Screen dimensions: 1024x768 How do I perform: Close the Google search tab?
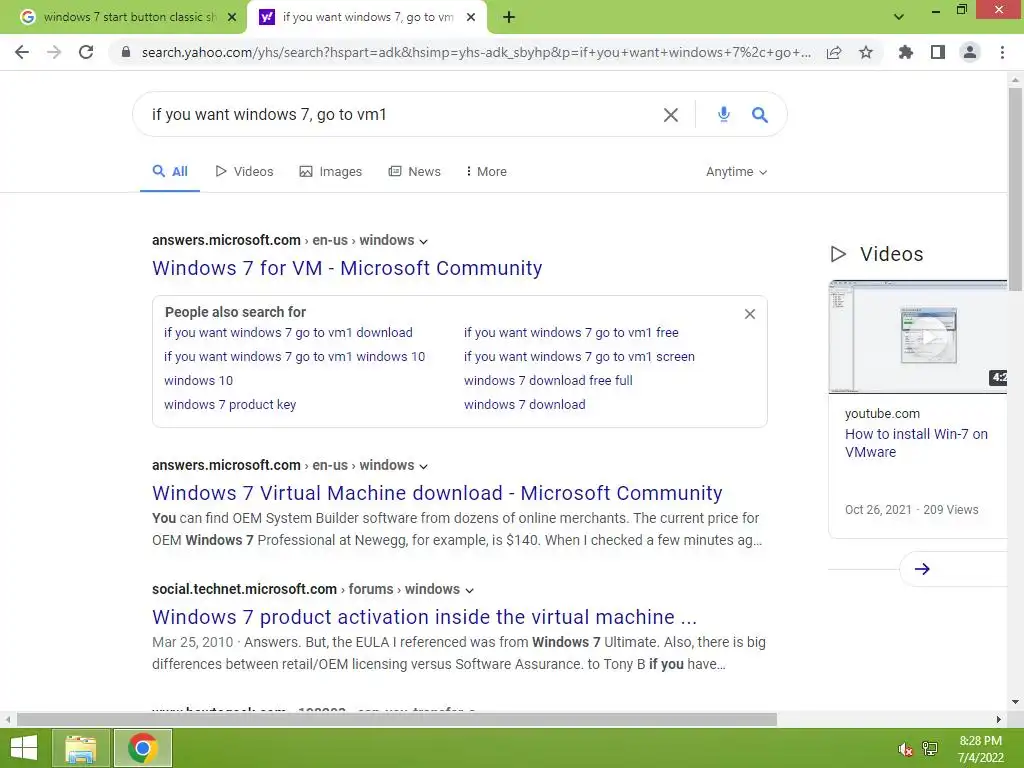tap(232, 18)
